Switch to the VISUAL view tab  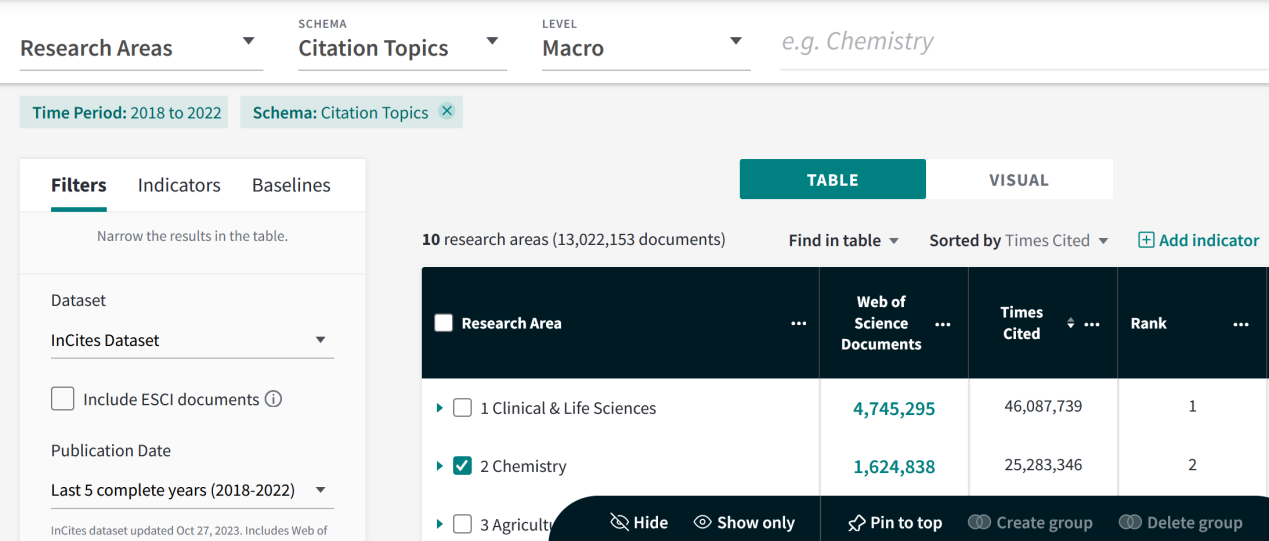pyautogui.click(x=1018, y=180)
